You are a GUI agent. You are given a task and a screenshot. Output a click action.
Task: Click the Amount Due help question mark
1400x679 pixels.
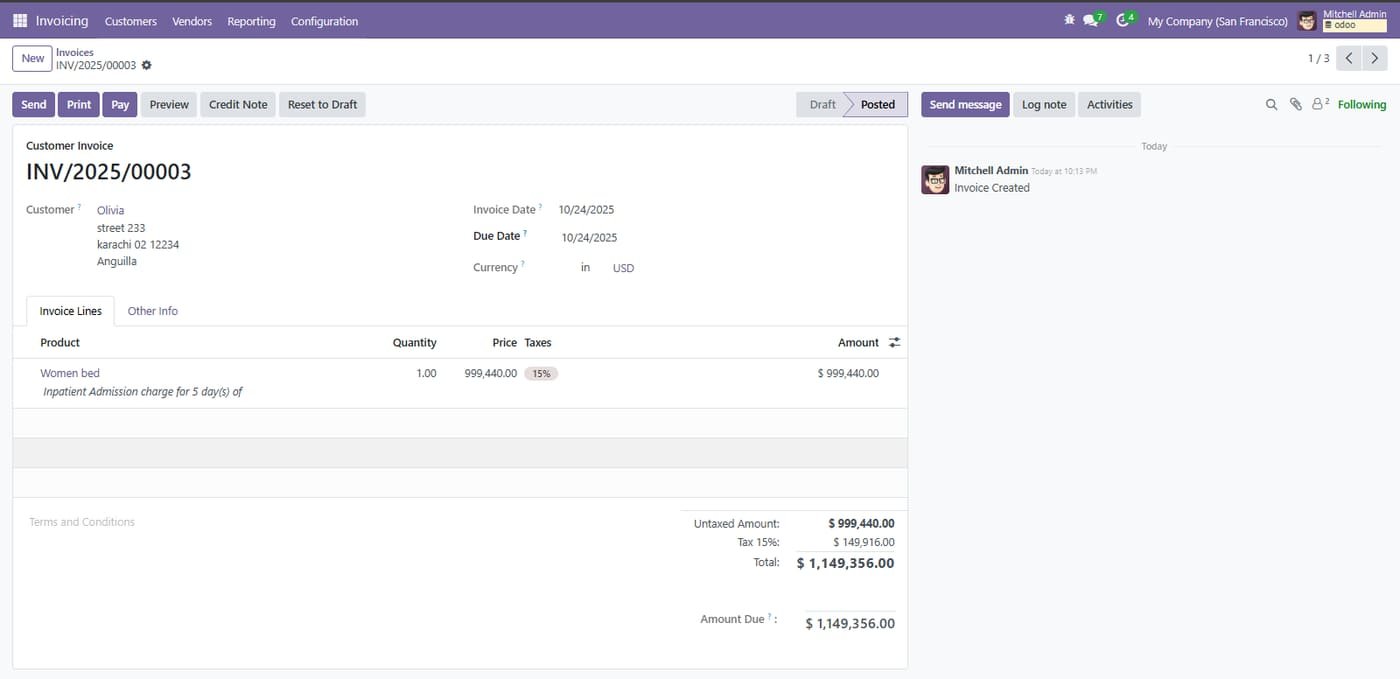770,618
